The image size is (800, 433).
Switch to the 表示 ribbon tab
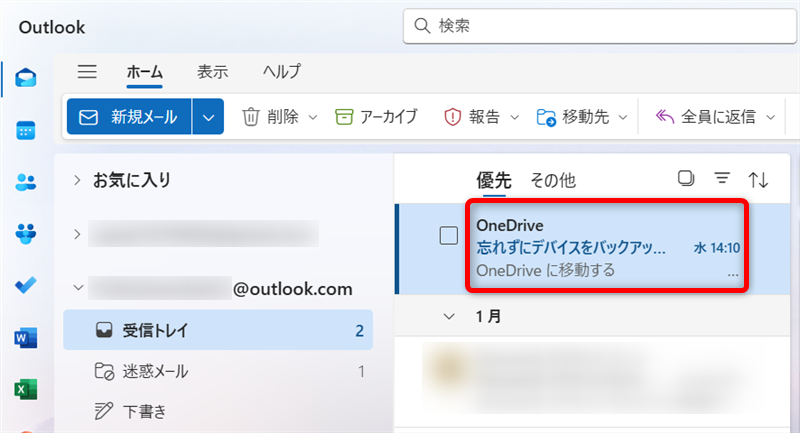[212, 71]
